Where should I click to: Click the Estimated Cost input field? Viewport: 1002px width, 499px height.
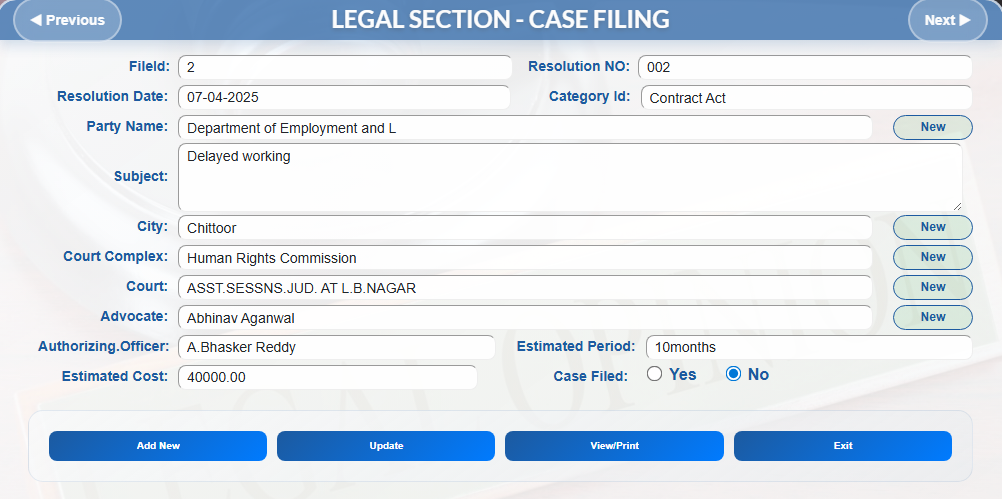tap(327, 378)
